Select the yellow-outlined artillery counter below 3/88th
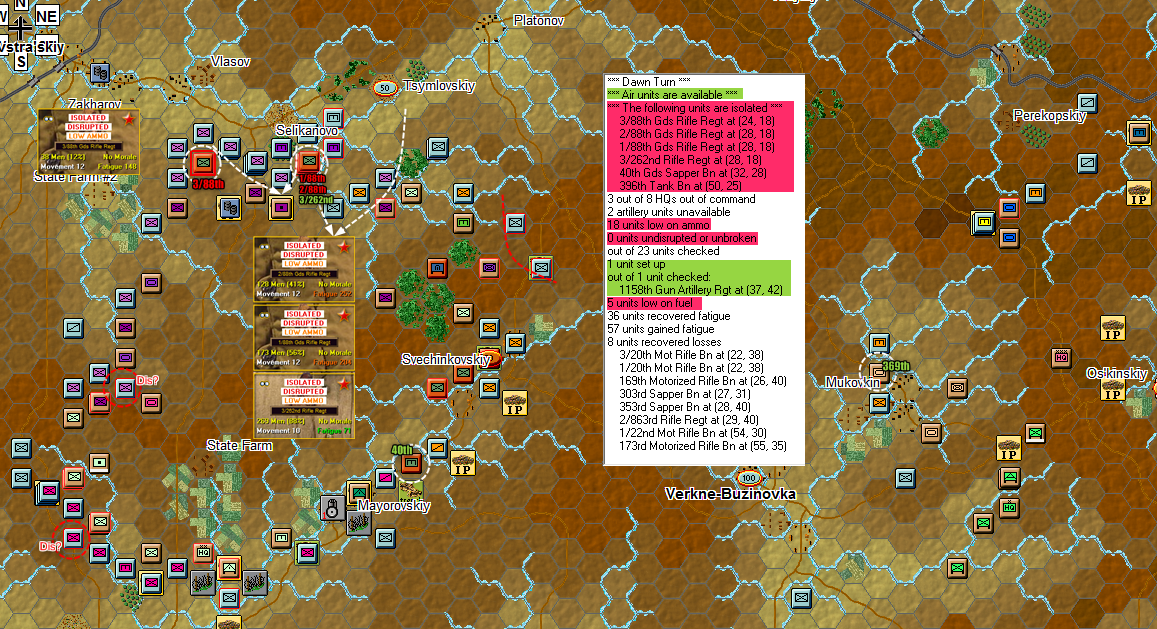1157x629 pixels. (x=229, y=208)
